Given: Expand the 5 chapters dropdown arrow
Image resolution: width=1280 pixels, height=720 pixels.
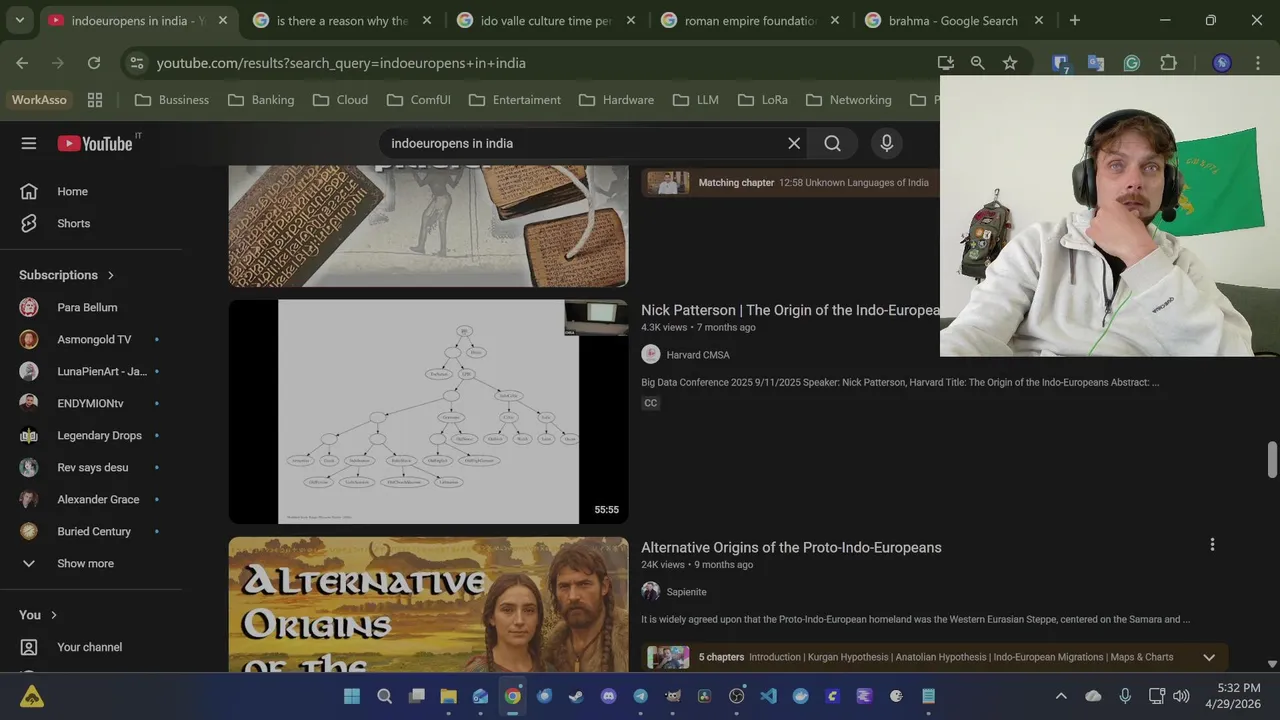Looking at the screenshot, I should pyautogui.click(x=1209, y=657).
